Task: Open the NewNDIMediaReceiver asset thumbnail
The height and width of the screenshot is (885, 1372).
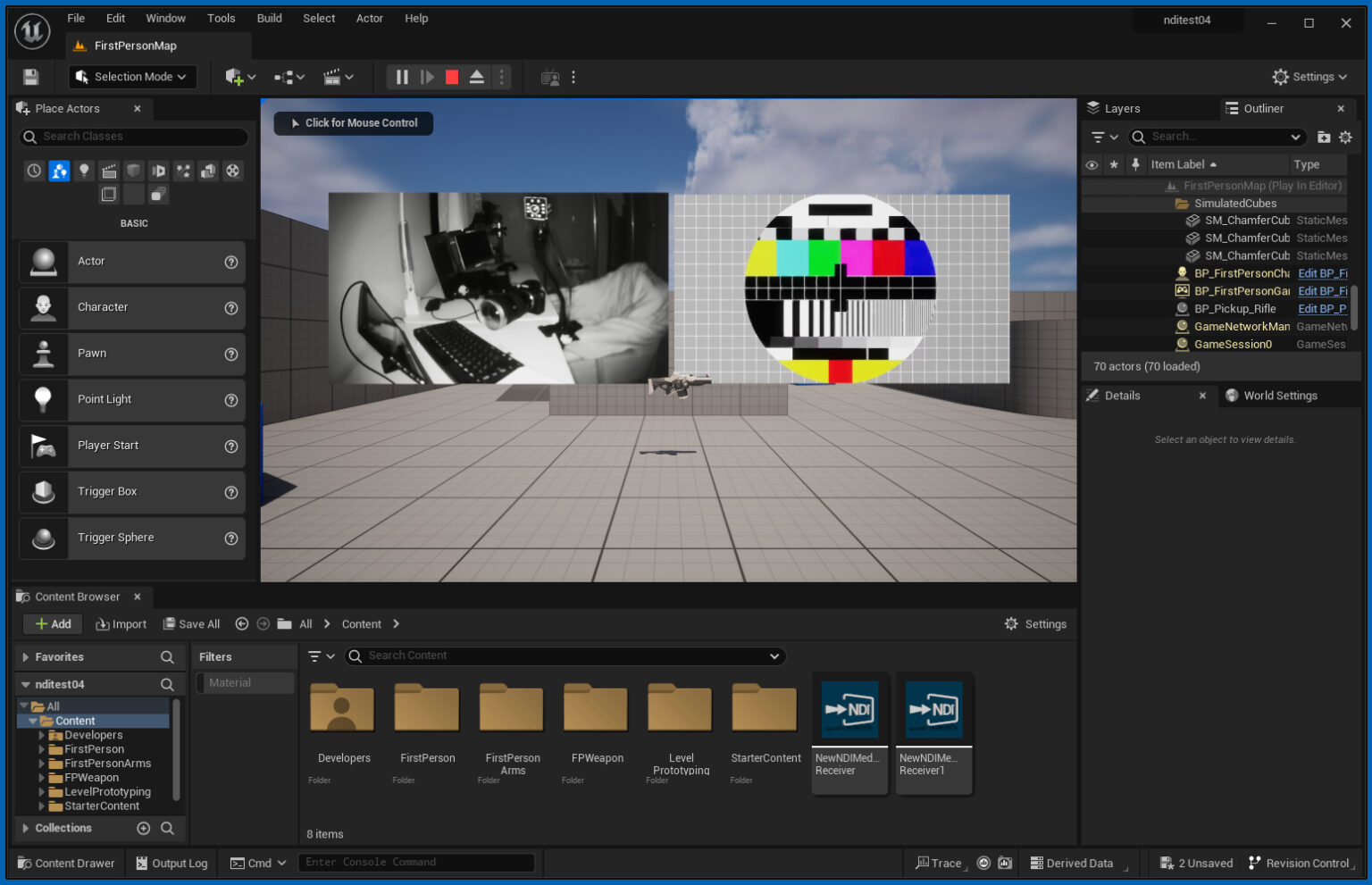Action: pyautogui.click(x=849, y=710)
